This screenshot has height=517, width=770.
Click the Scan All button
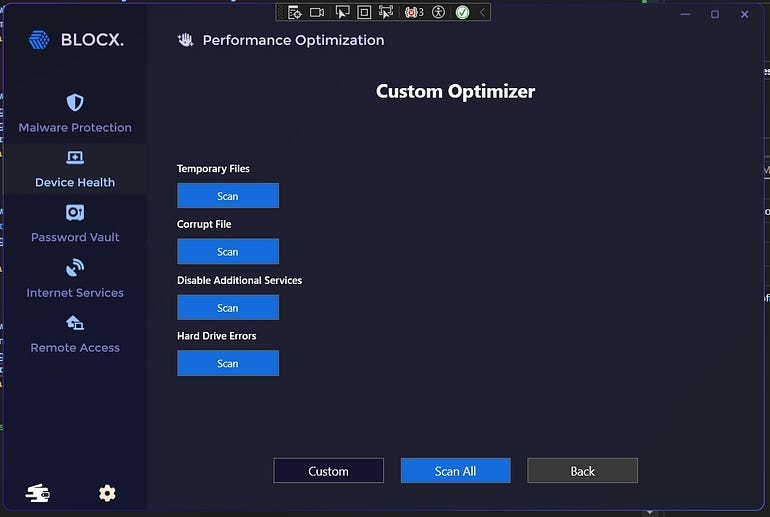[456, 471]
